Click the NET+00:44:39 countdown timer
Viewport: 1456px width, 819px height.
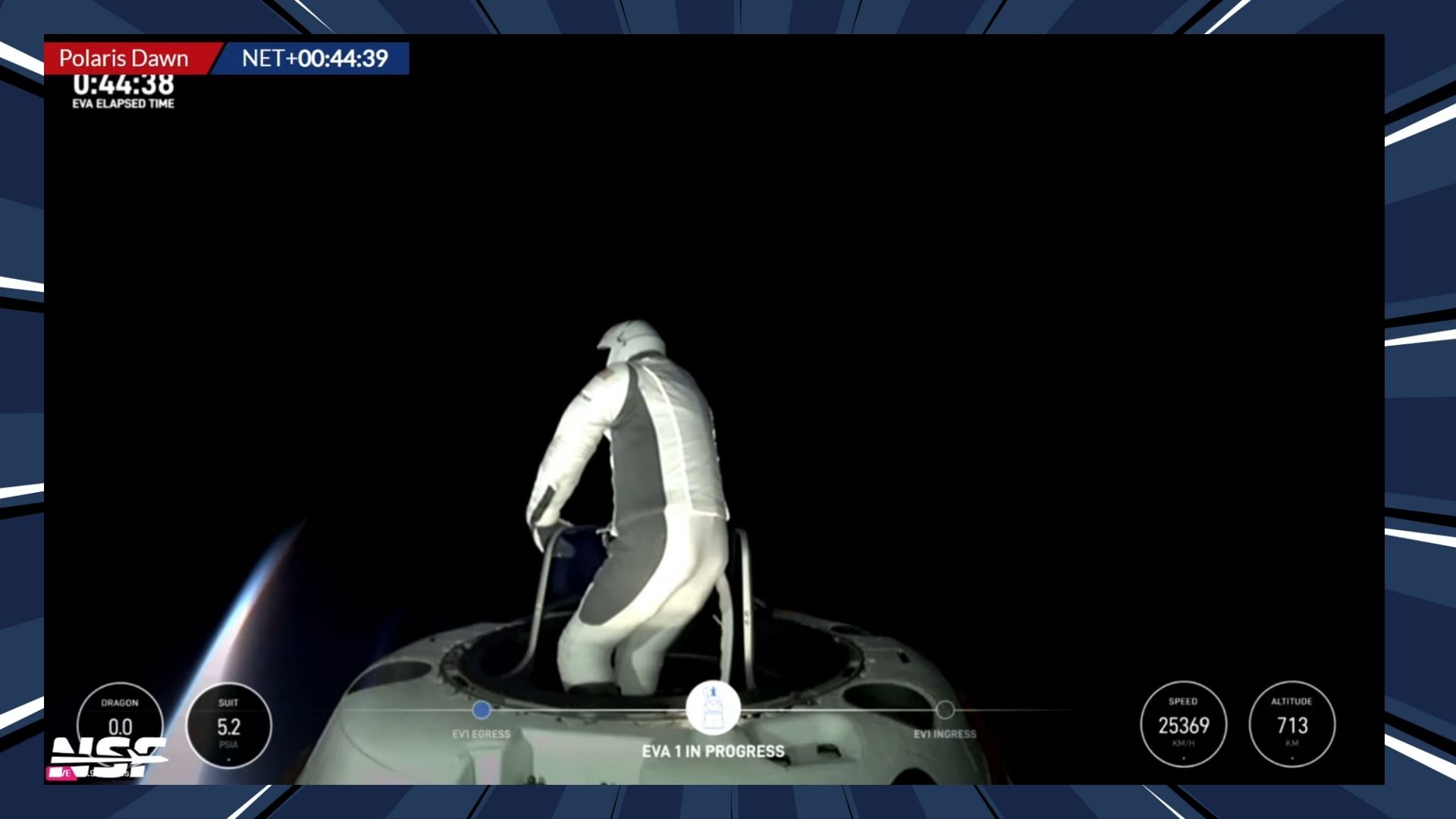(315, 58)
